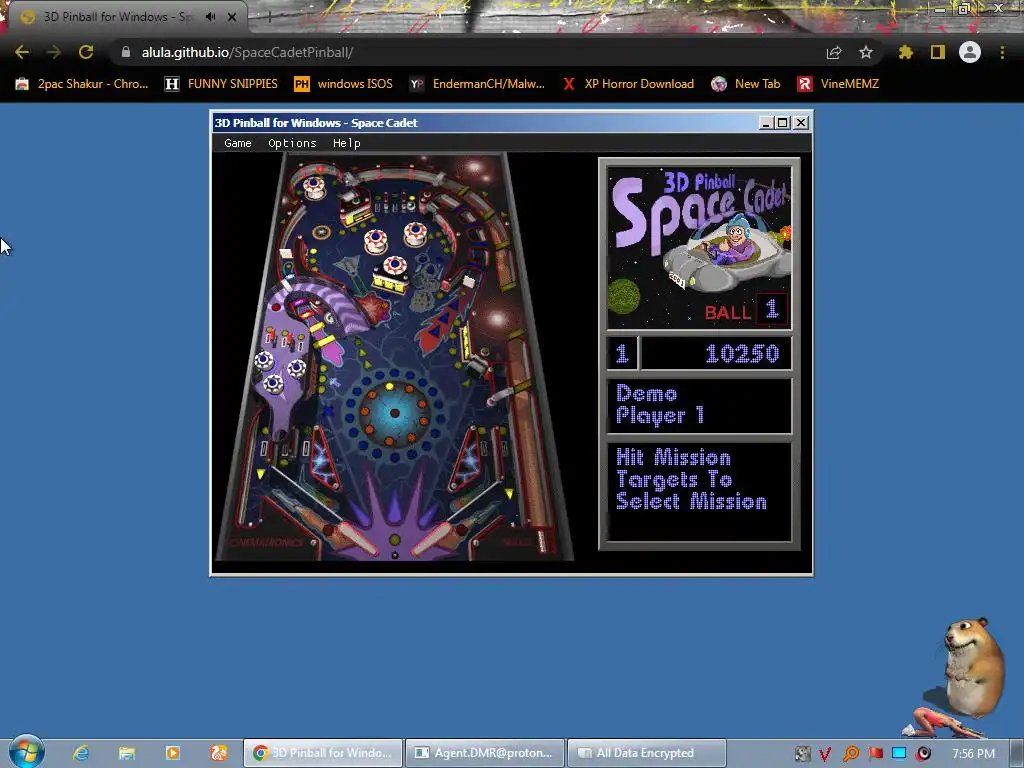Switch to All Data Encrypted taskbar window

647,753
